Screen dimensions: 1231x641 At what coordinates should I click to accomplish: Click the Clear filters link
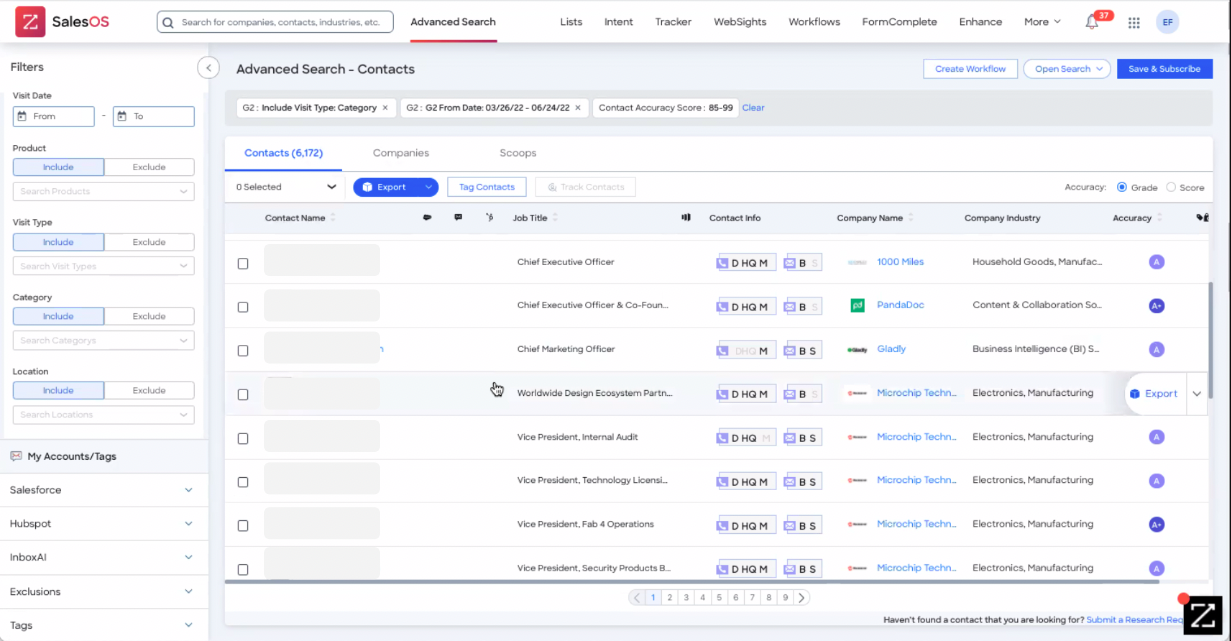[x=753, y=108]
